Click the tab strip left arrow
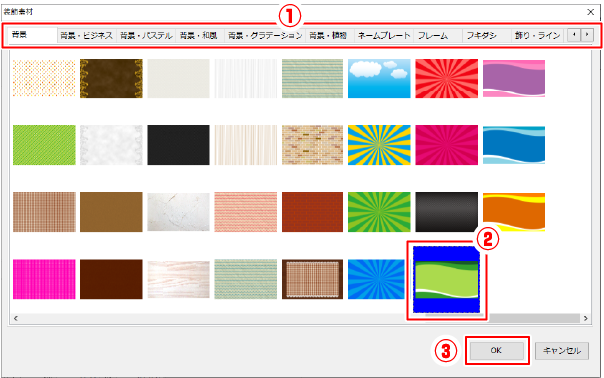The image size is (604, 378). coord(574,35)
